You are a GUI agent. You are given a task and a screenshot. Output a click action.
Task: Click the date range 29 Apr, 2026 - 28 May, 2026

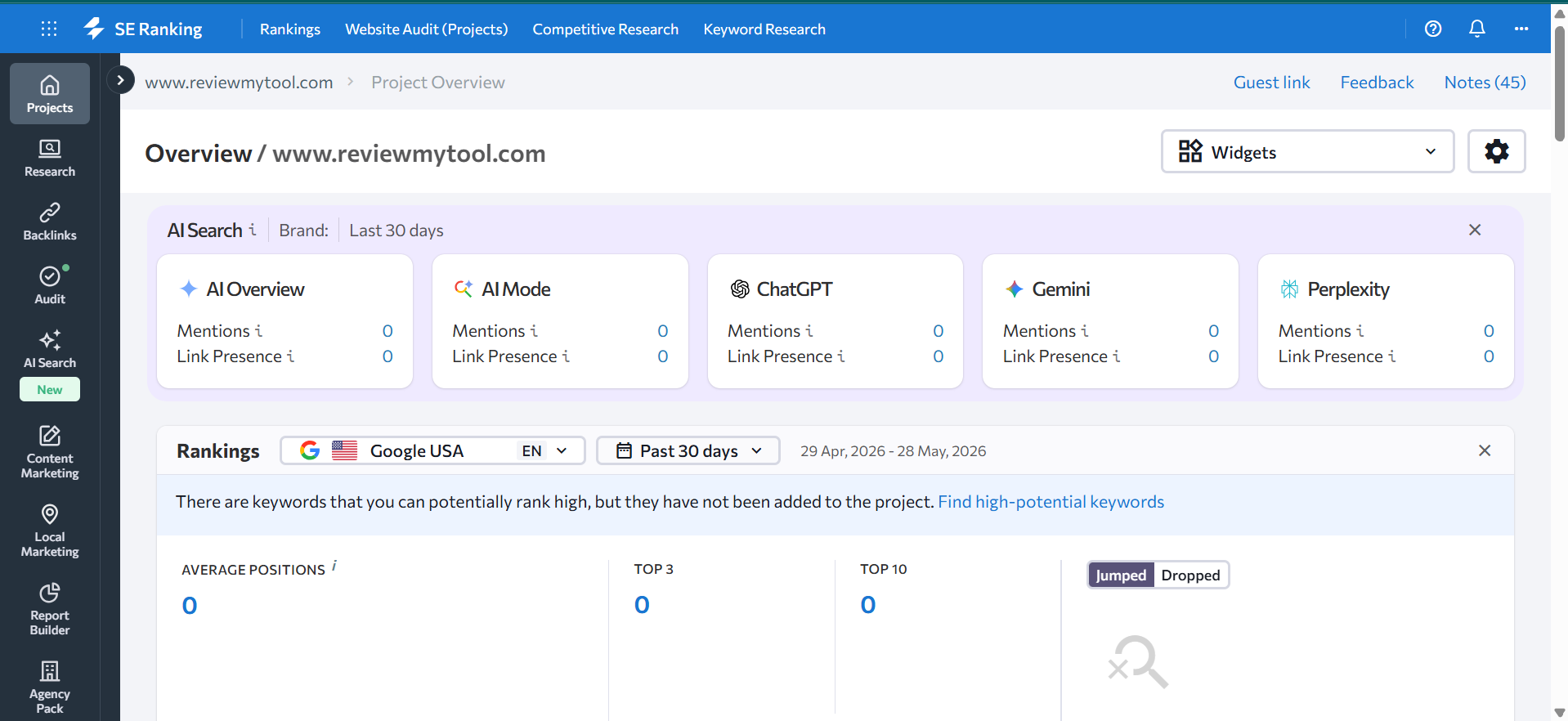point(893,450)
